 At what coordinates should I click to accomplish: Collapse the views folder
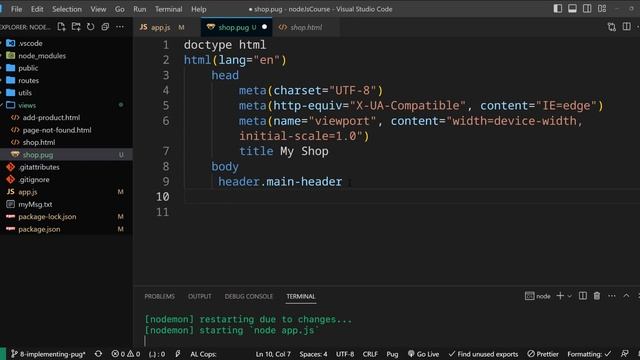[66, 105]
